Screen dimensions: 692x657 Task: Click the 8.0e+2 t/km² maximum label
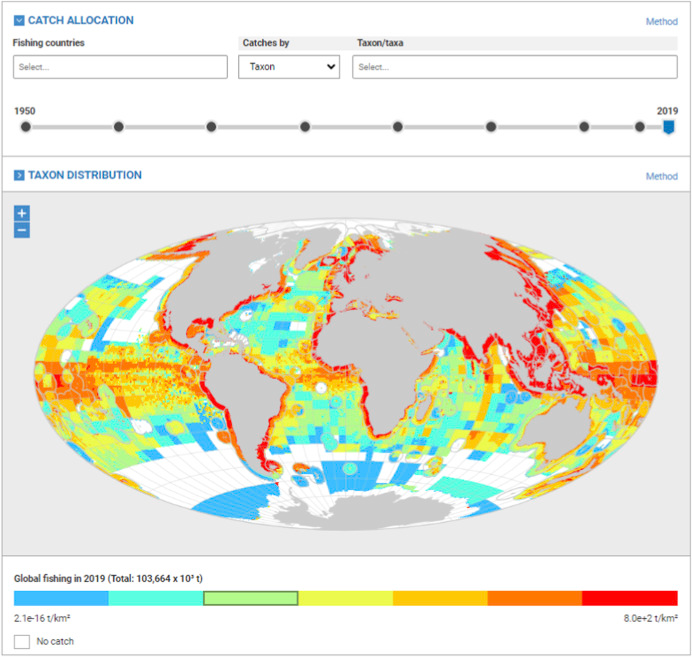tap(651, 618)
